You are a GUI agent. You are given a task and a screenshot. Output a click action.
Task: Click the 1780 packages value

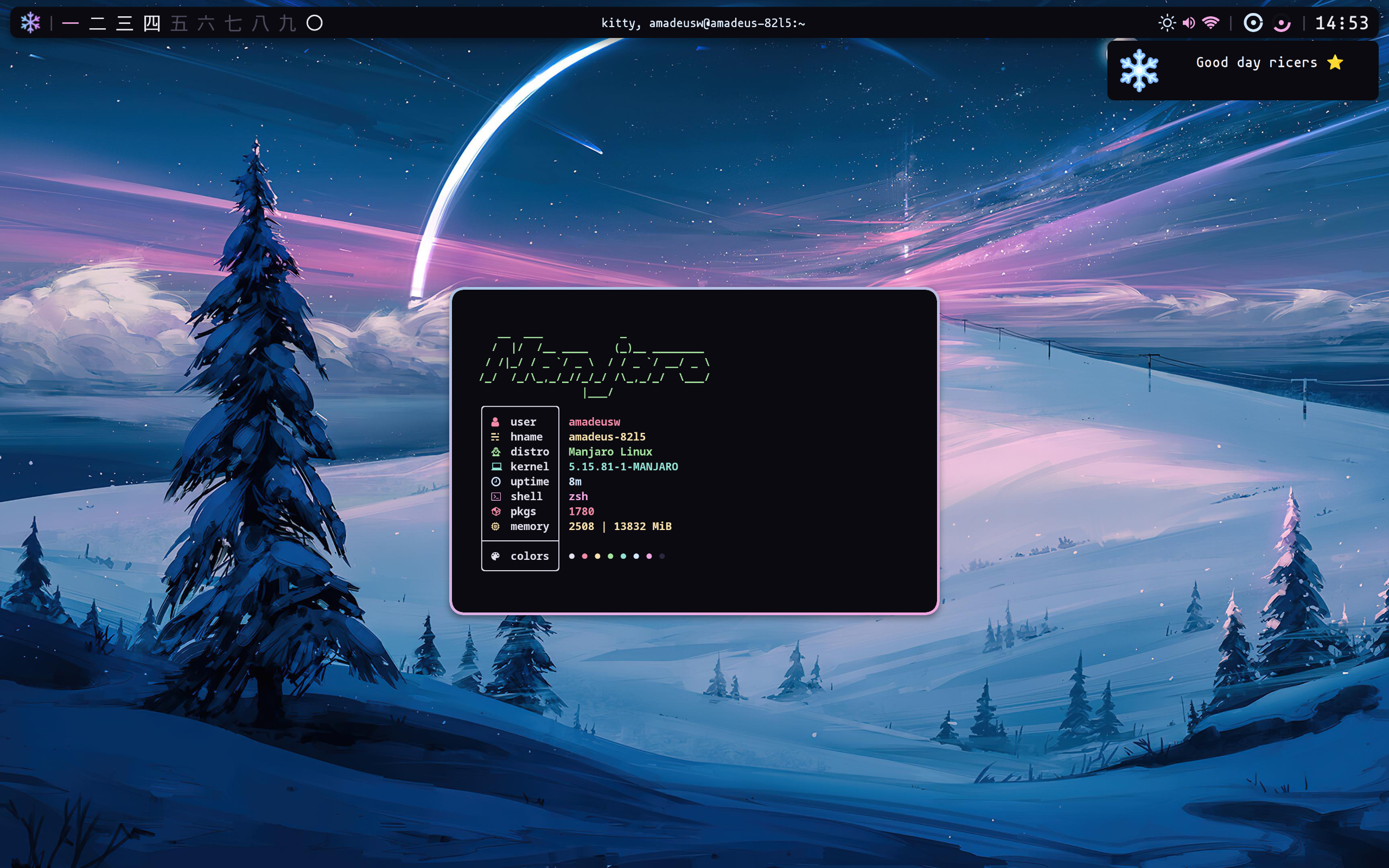tap(581, 512)
